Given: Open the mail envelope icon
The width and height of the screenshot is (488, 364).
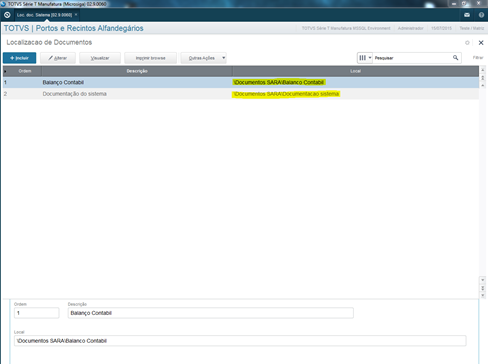Looking at the screenshot, I should click(467, 15).
